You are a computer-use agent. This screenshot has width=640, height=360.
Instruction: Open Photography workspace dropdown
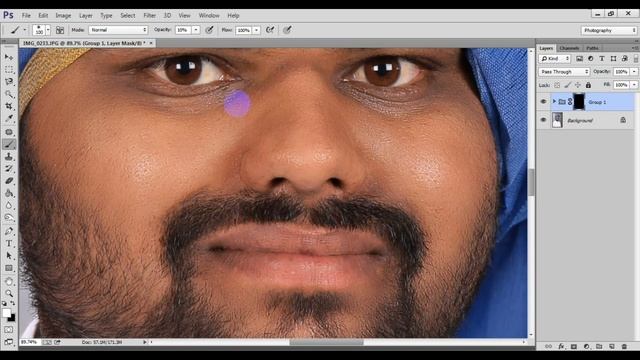[x=609, y=30]
